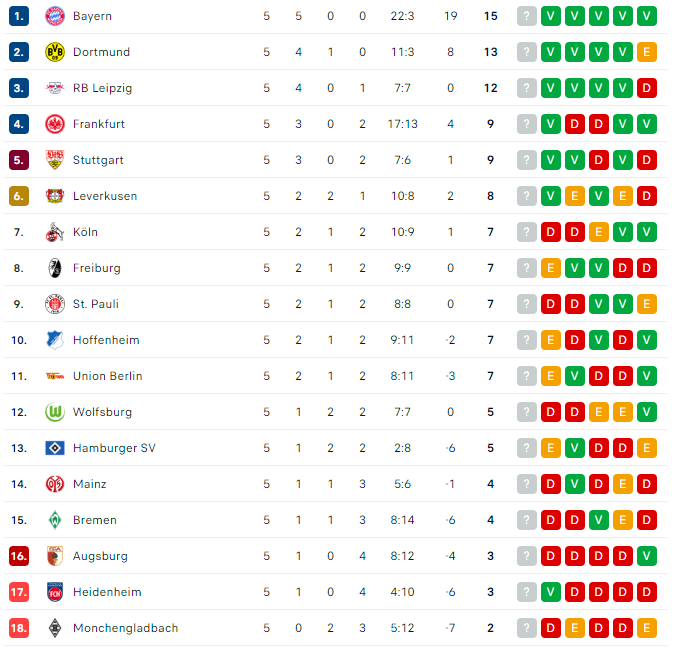The height and width of the screenshot is (650, 676).
Task: Click the Heidenheim team name
Action: tap(106, 592)
